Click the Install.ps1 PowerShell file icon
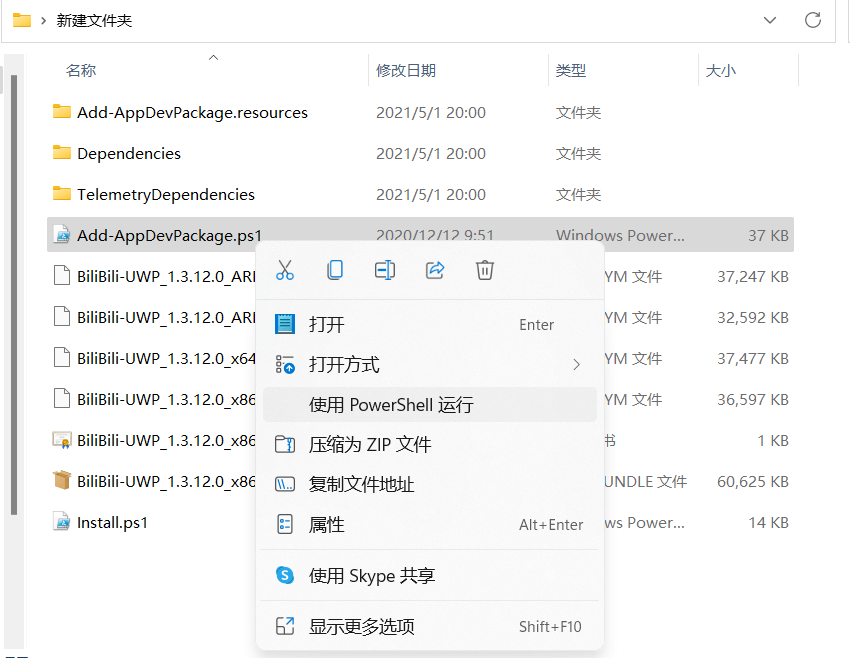The width and height of the screenshot is (850, 658). 62,522
